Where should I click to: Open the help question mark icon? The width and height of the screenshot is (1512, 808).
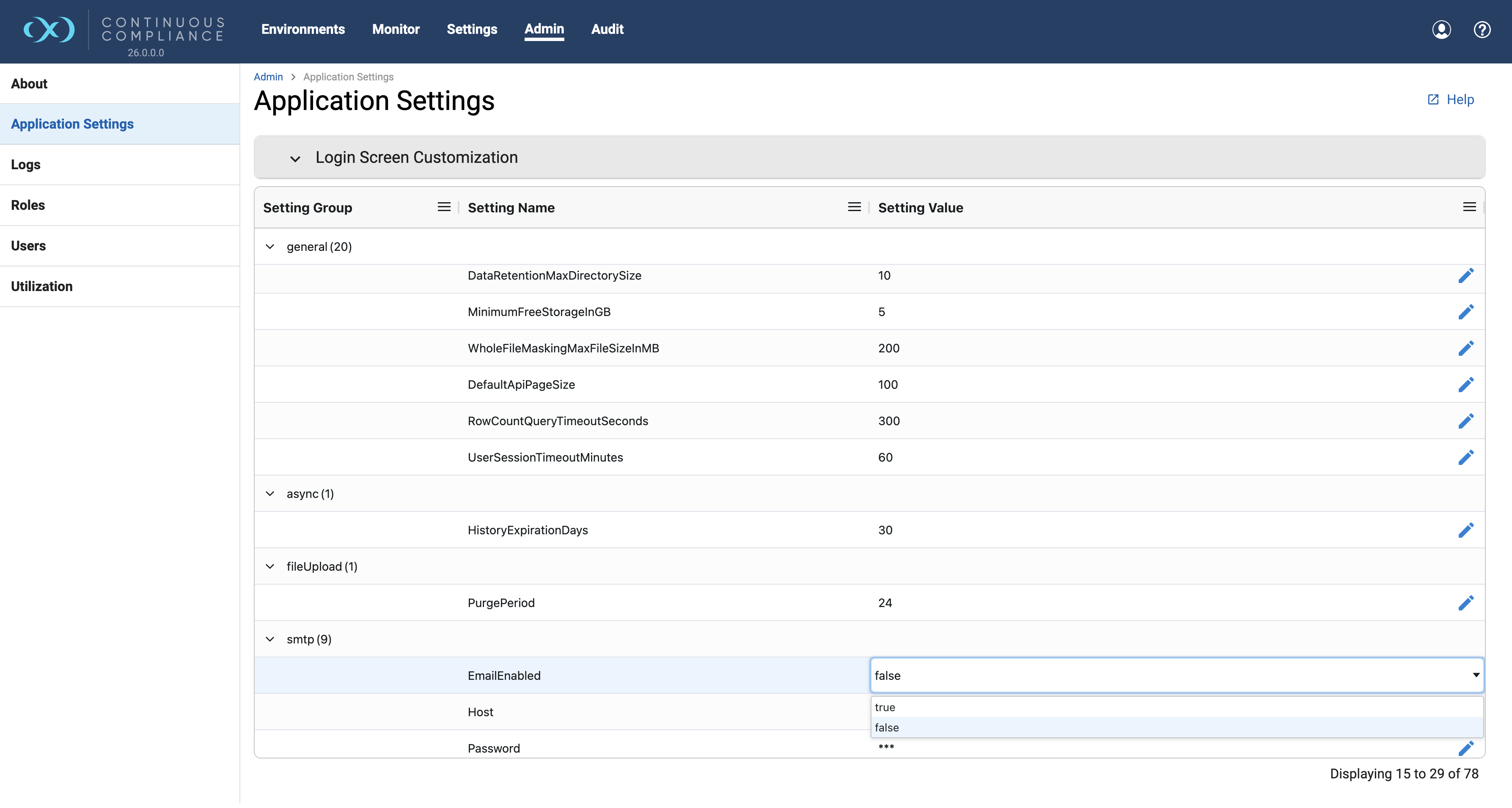(x=1482, y=29)
